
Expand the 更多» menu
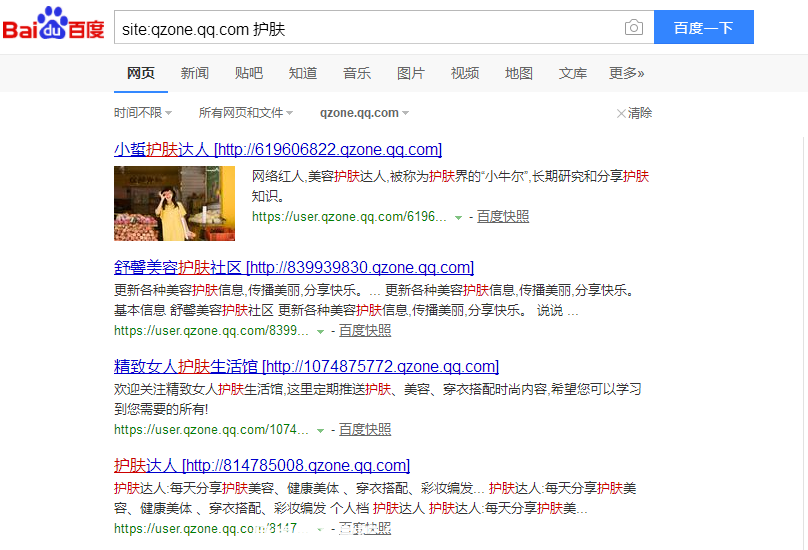627,73
